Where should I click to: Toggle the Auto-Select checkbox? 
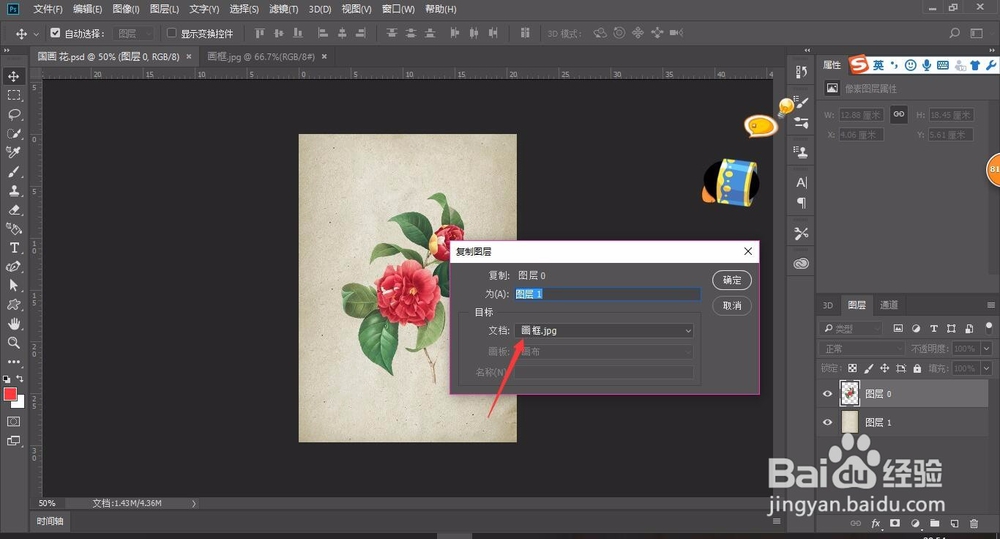point(55,33)
